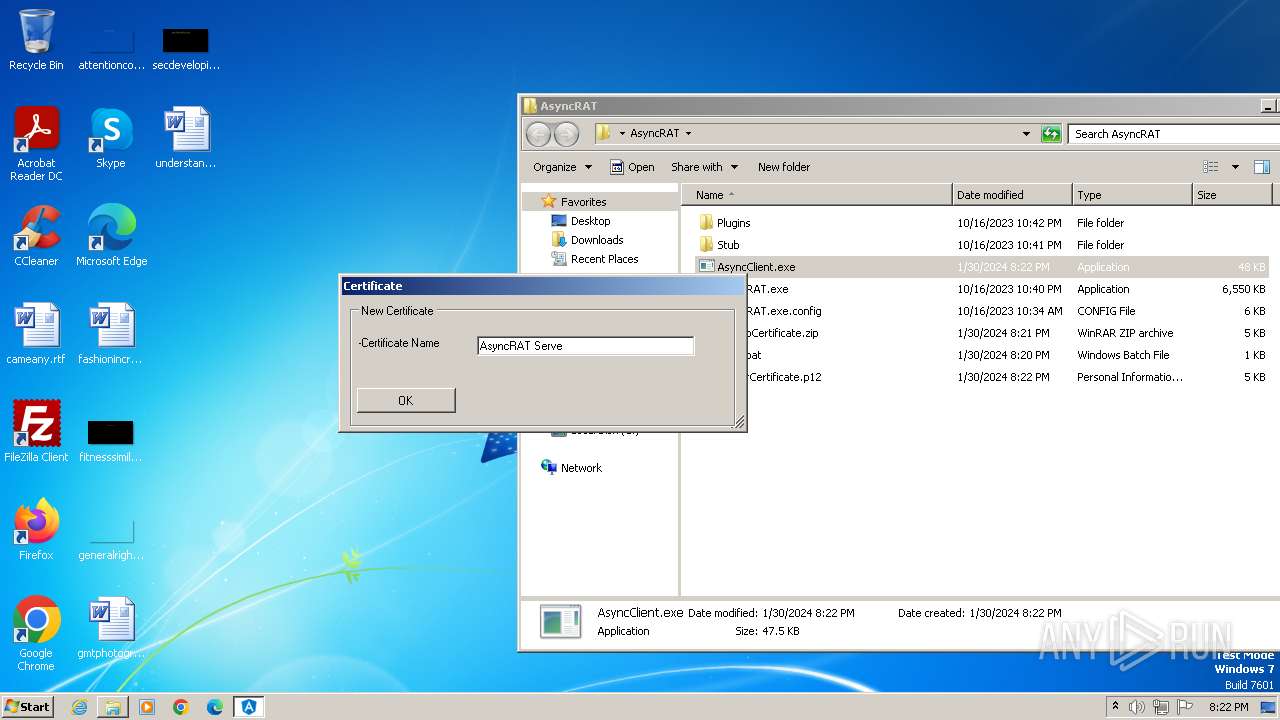Open Downloads in navigation pane

pos(597,240)
